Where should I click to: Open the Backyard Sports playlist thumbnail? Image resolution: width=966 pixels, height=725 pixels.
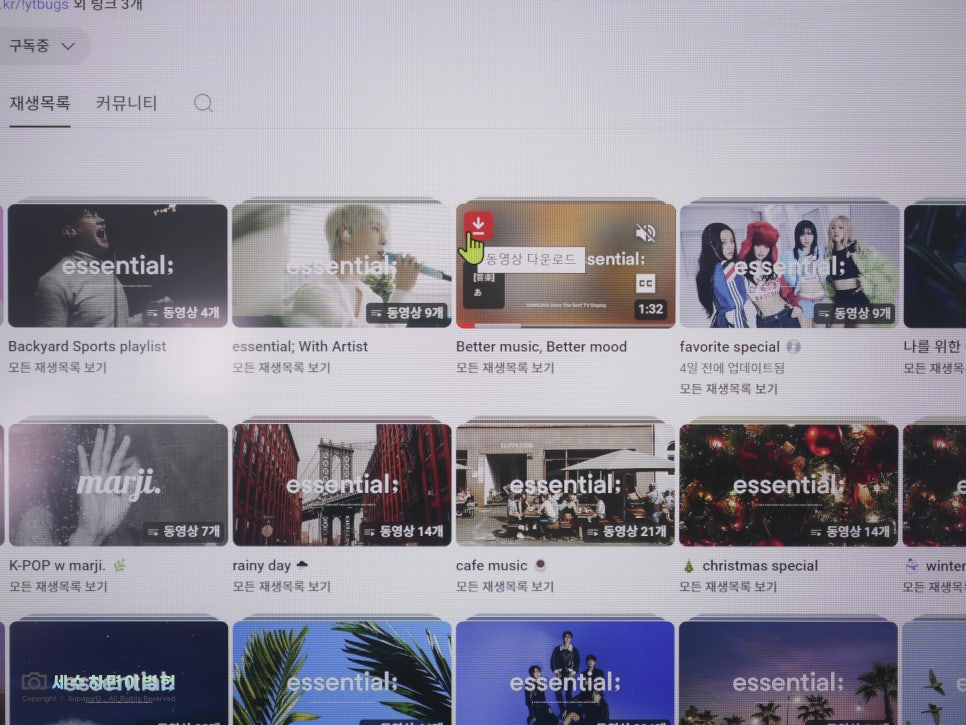coord(118,265)
